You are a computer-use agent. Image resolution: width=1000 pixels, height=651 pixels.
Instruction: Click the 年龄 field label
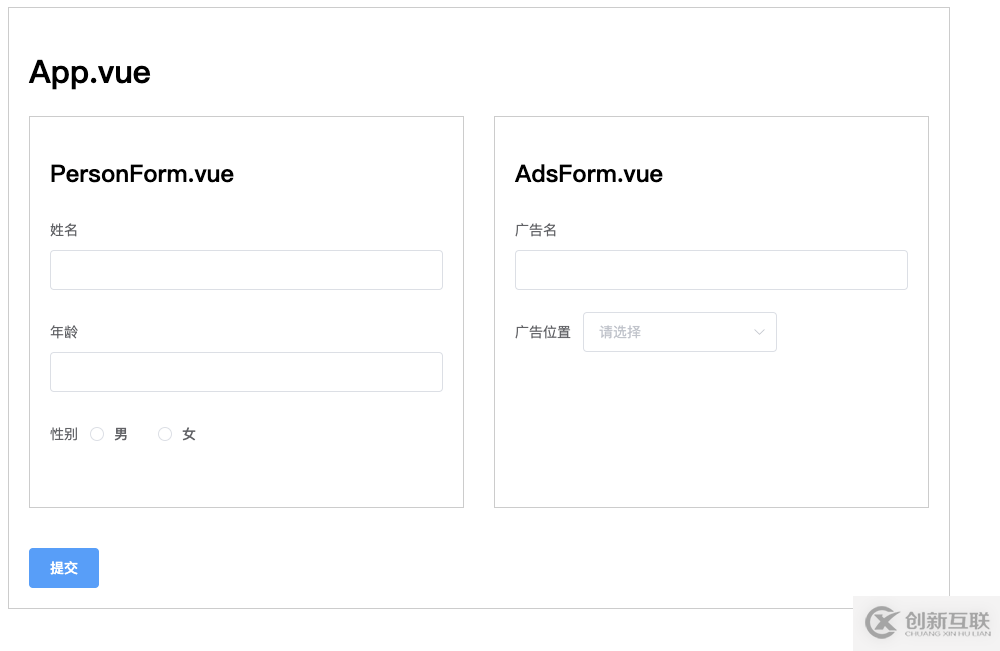coord(64,332)
